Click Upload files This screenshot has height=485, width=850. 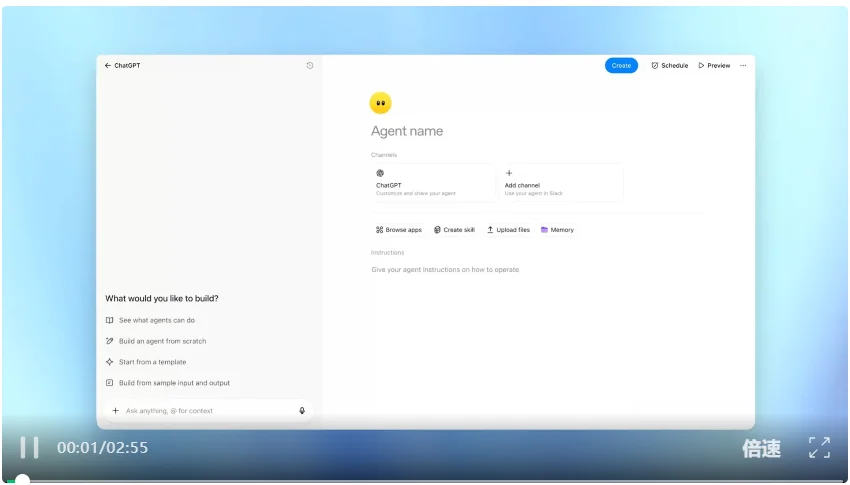pos(508,230)
